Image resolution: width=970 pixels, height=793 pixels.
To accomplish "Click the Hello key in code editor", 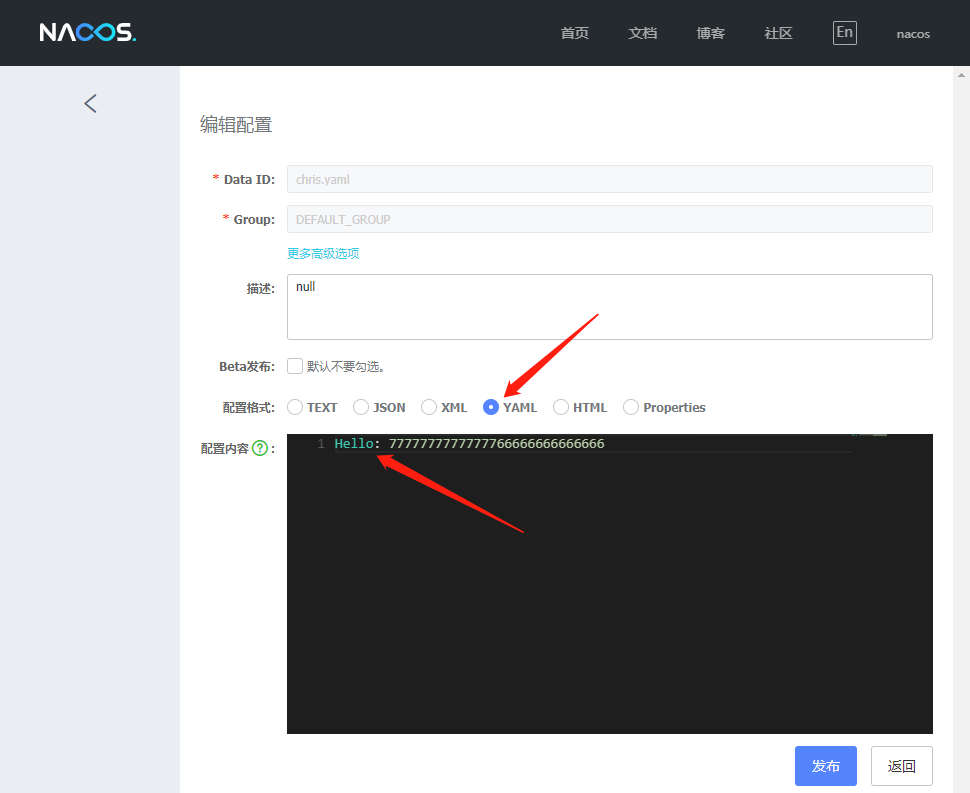I will pos(354,444).
